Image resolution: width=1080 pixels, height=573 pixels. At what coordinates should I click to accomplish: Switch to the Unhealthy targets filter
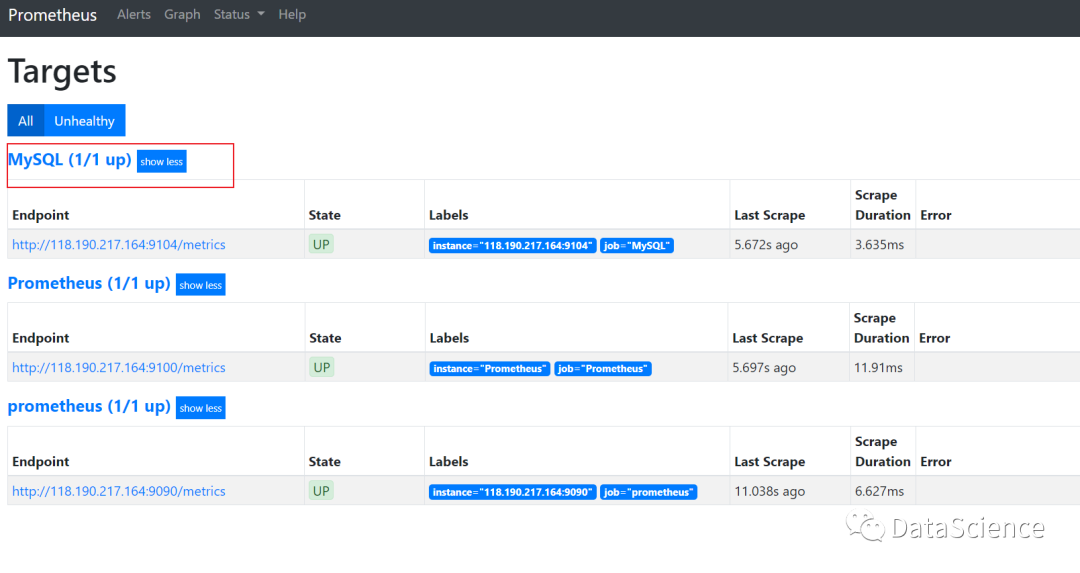pyautogui.click(x=84, y=121)
